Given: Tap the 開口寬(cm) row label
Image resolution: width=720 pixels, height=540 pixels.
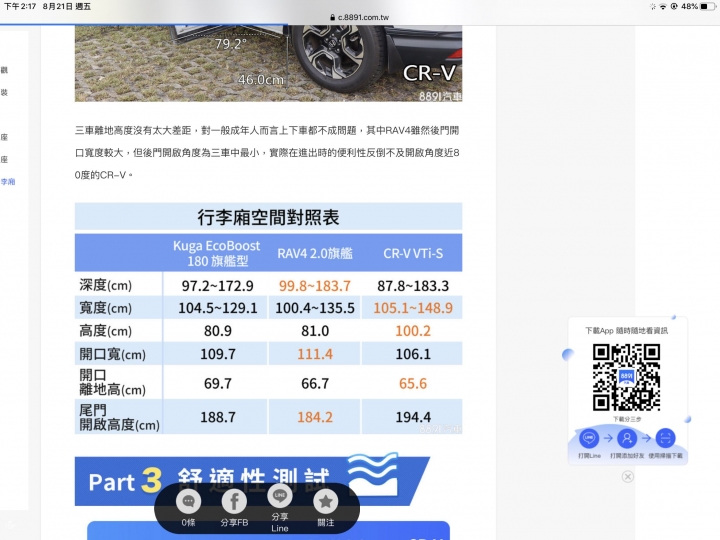Looking at the screenshot, I should point(112,354).
